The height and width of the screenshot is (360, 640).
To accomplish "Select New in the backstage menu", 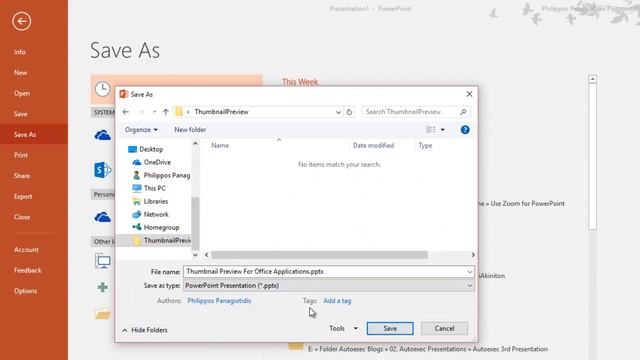I will [20, 73].
